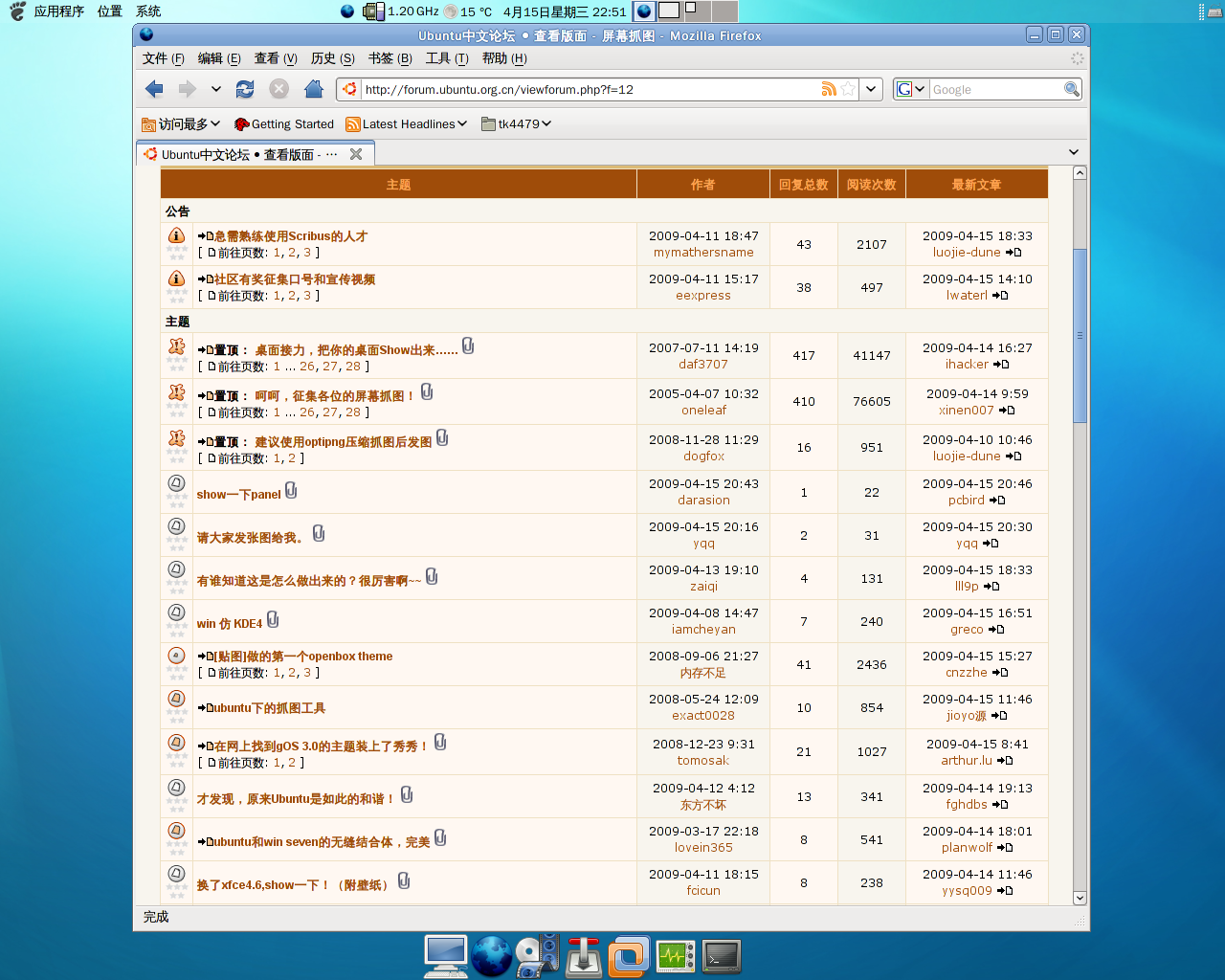Click the CPU frequency 1.20 GHz applet
Screen dimensions: 1225x980
click(x=402, y=11)
